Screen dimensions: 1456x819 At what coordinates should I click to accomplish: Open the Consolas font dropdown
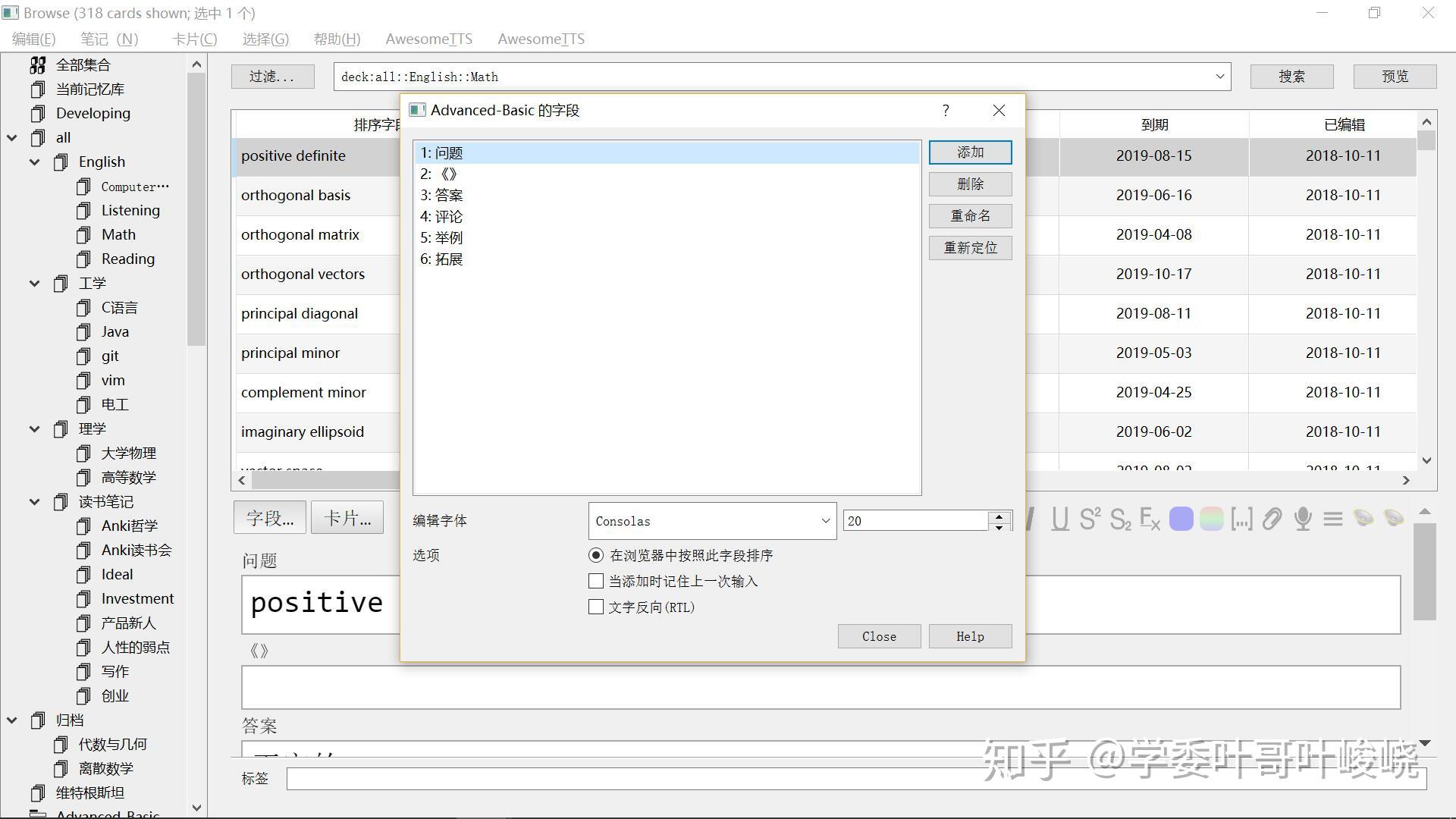coord(712,521)
